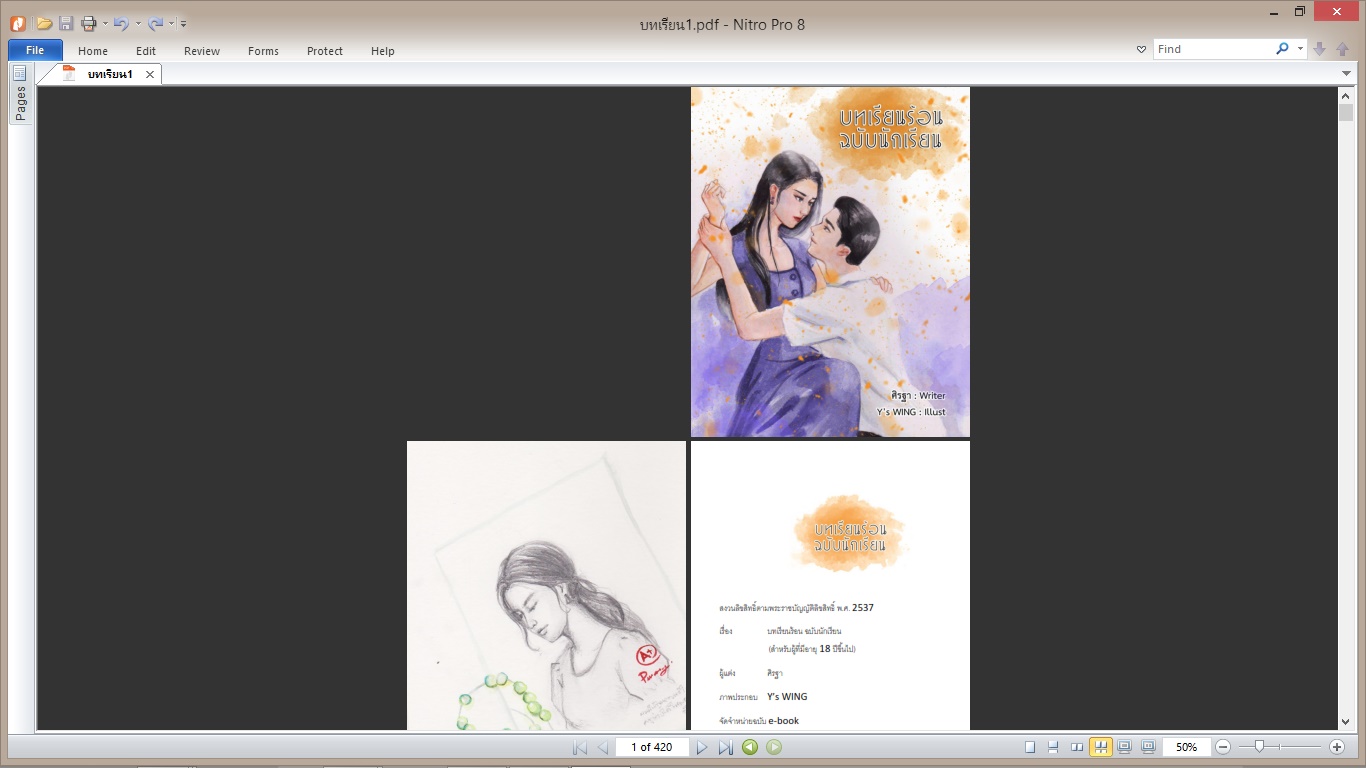Open the Help ribbon tab
The image size is (1366, 768).
point(383,51)
